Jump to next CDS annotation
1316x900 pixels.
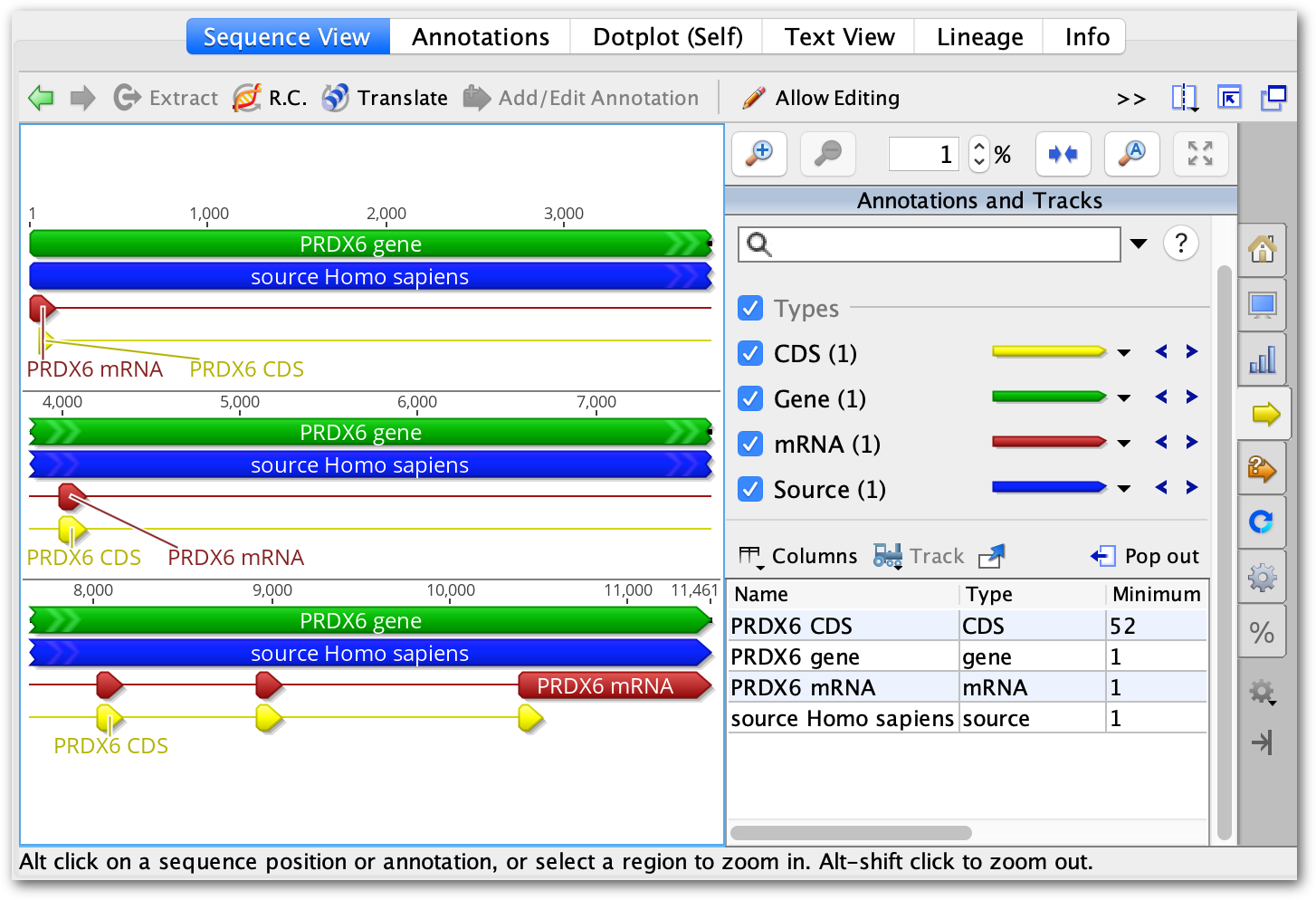point(1192,351)
